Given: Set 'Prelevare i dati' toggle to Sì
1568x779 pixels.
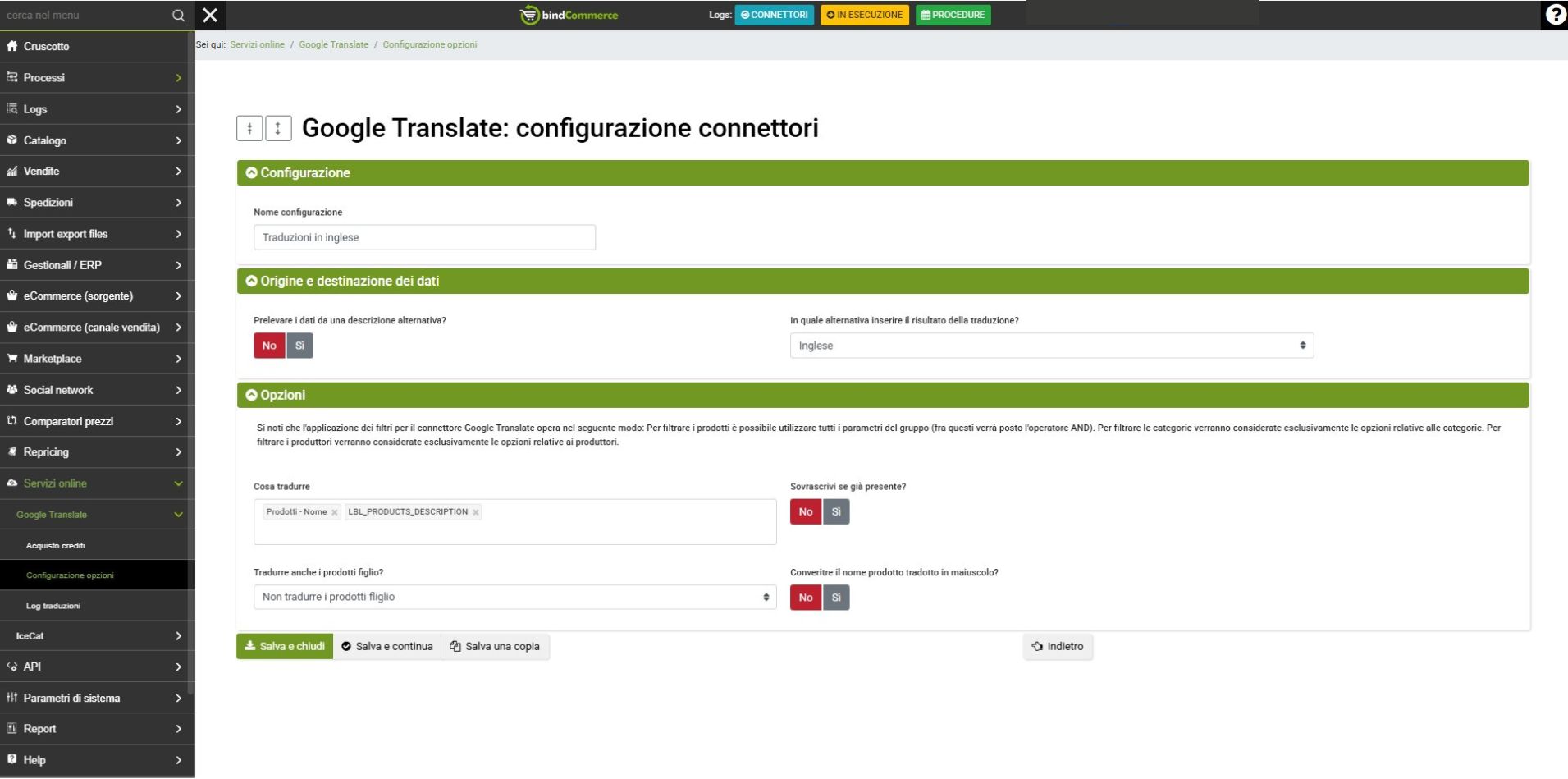Looking at the screenshot, I should pyautogui.click(x=299, y=346).
